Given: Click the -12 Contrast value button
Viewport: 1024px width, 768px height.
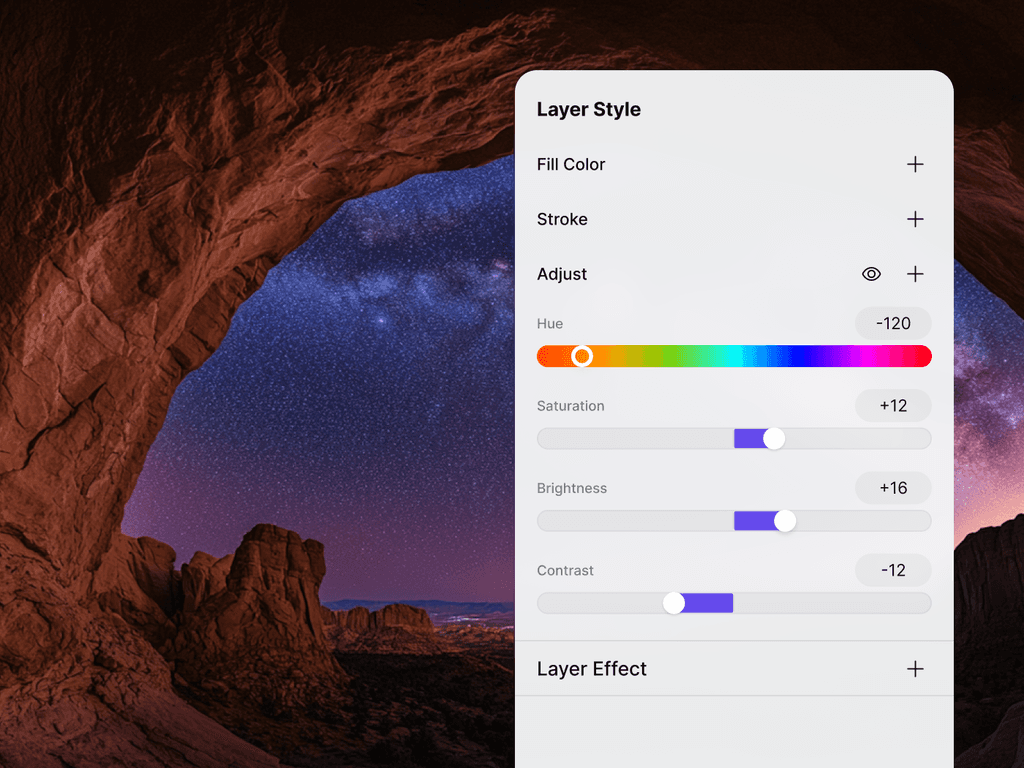Looking at the screenshot, I should 892,570.
